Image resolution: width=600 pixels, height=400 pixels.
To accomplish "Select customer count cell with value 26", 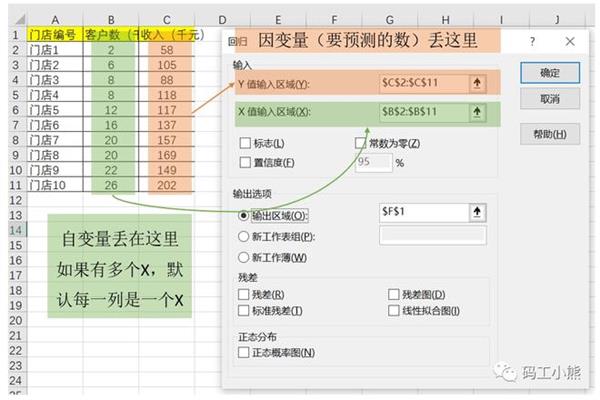I will click(x=111, y=185).
